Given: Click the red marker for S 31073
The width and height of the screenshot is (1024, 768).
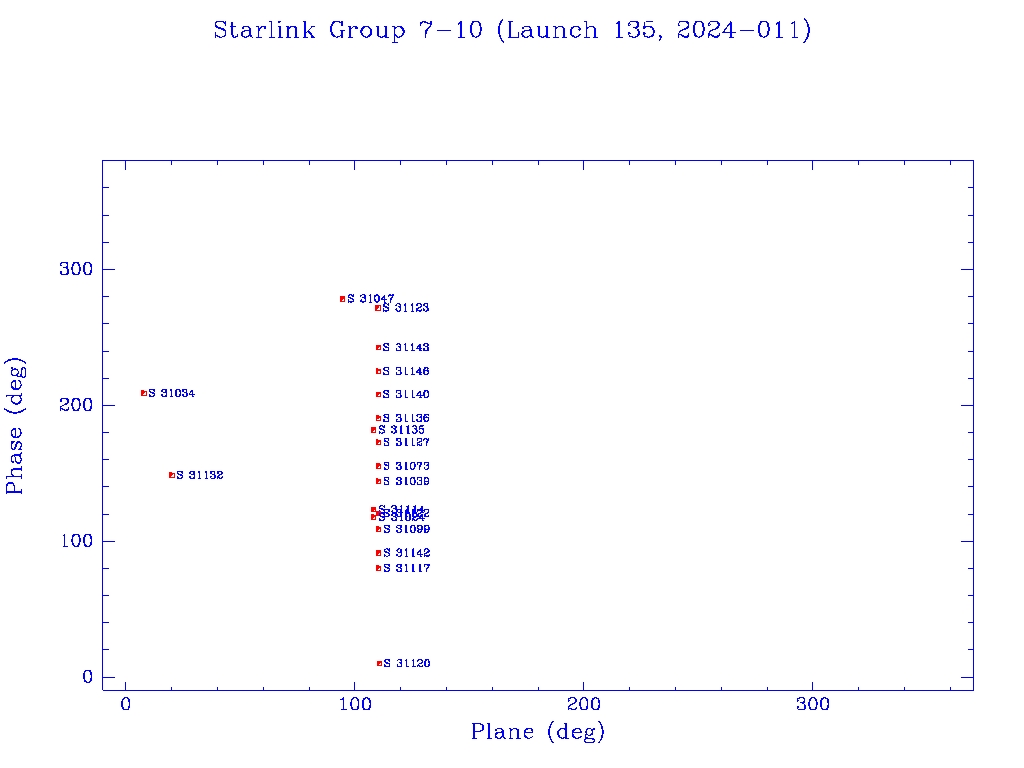Looking at the screenshot, I should point(378,466).
